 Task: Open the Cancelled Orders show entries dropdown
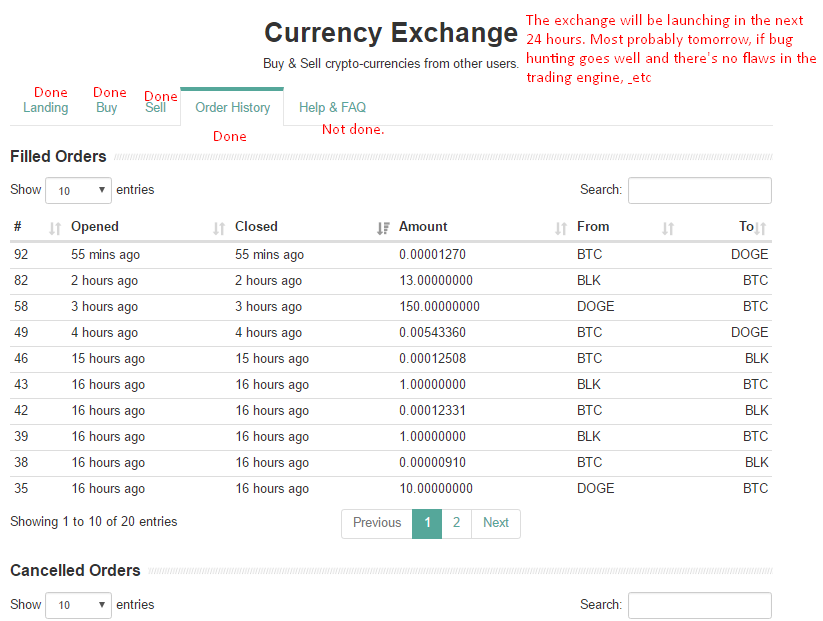tap(78, 605)
